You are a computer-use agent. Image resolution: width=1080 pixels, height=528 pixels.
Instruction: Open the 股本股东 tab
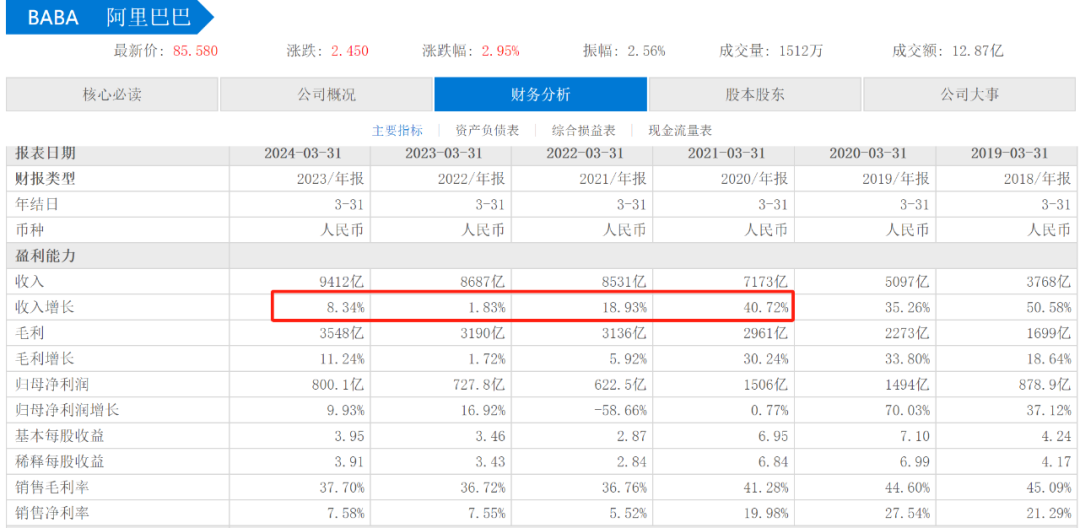[755, 94]
